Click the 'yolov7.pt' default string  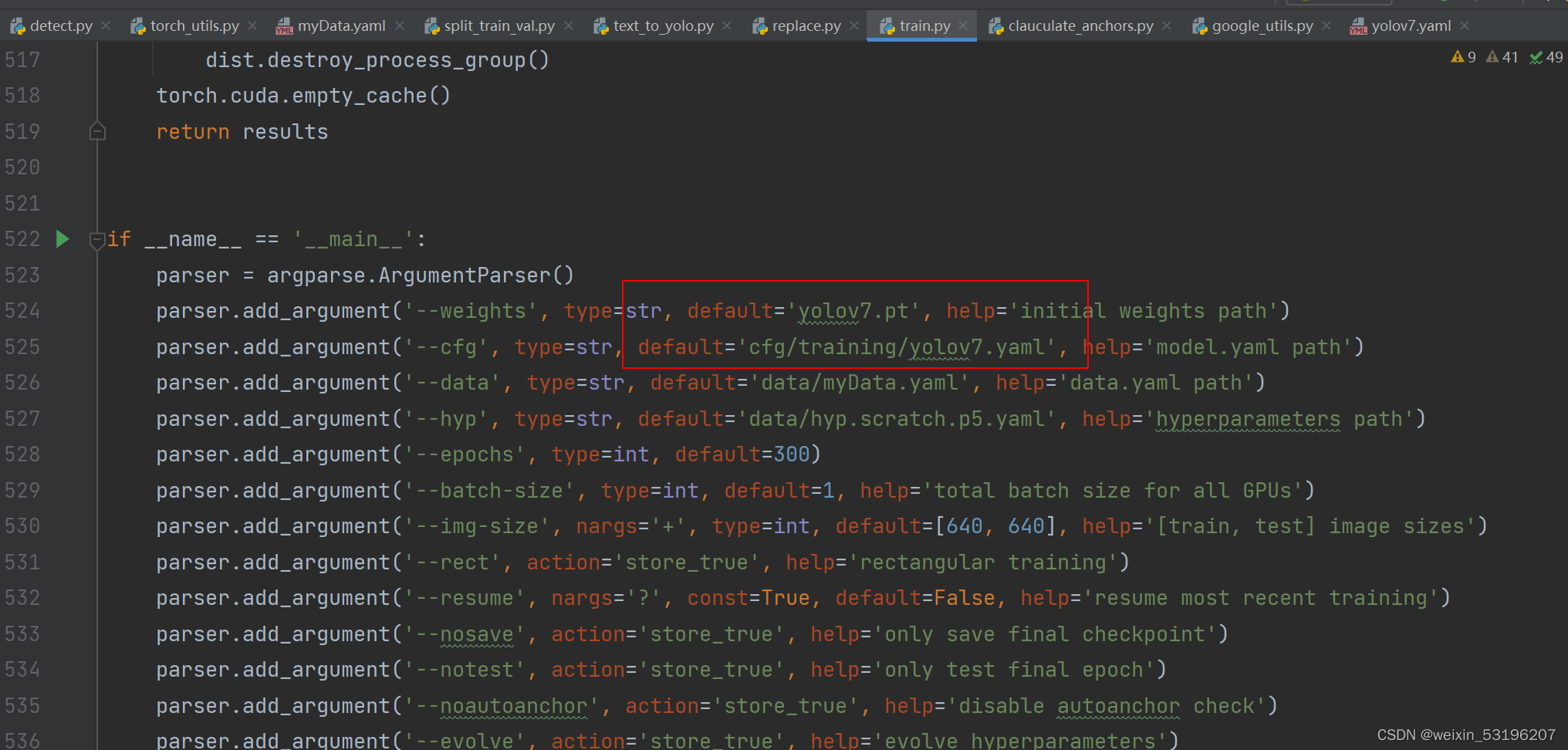[853, 311]
